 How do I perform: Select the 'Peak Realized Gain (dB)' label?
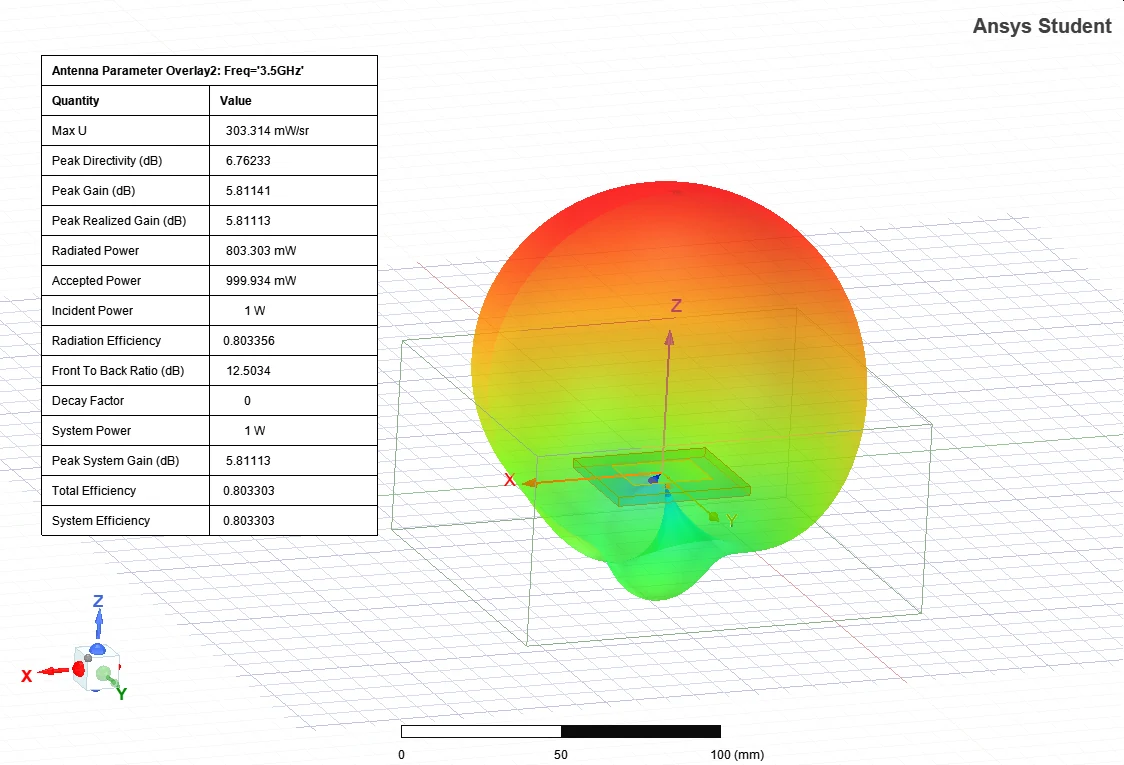tap(119, 221)
